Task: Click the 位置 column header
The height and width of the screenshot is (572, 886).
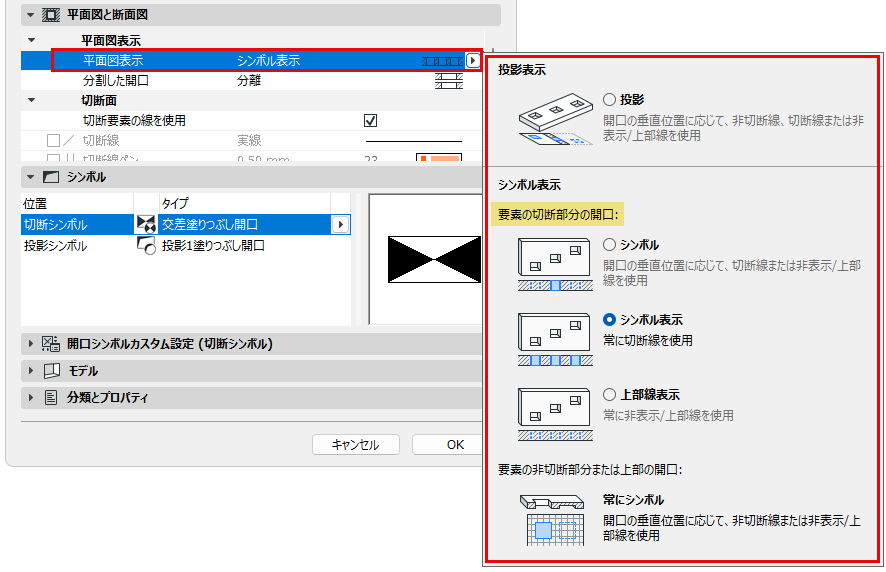Action: tap(77, 203)
